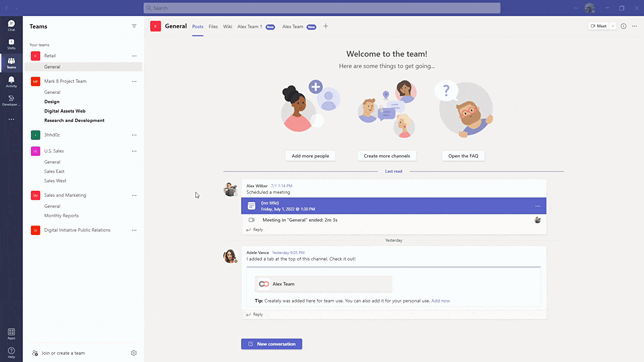Select the Teams icon in rail
The height and width of the screenshot is (362, 644).
pyautogui.click(x=11, y=63)
